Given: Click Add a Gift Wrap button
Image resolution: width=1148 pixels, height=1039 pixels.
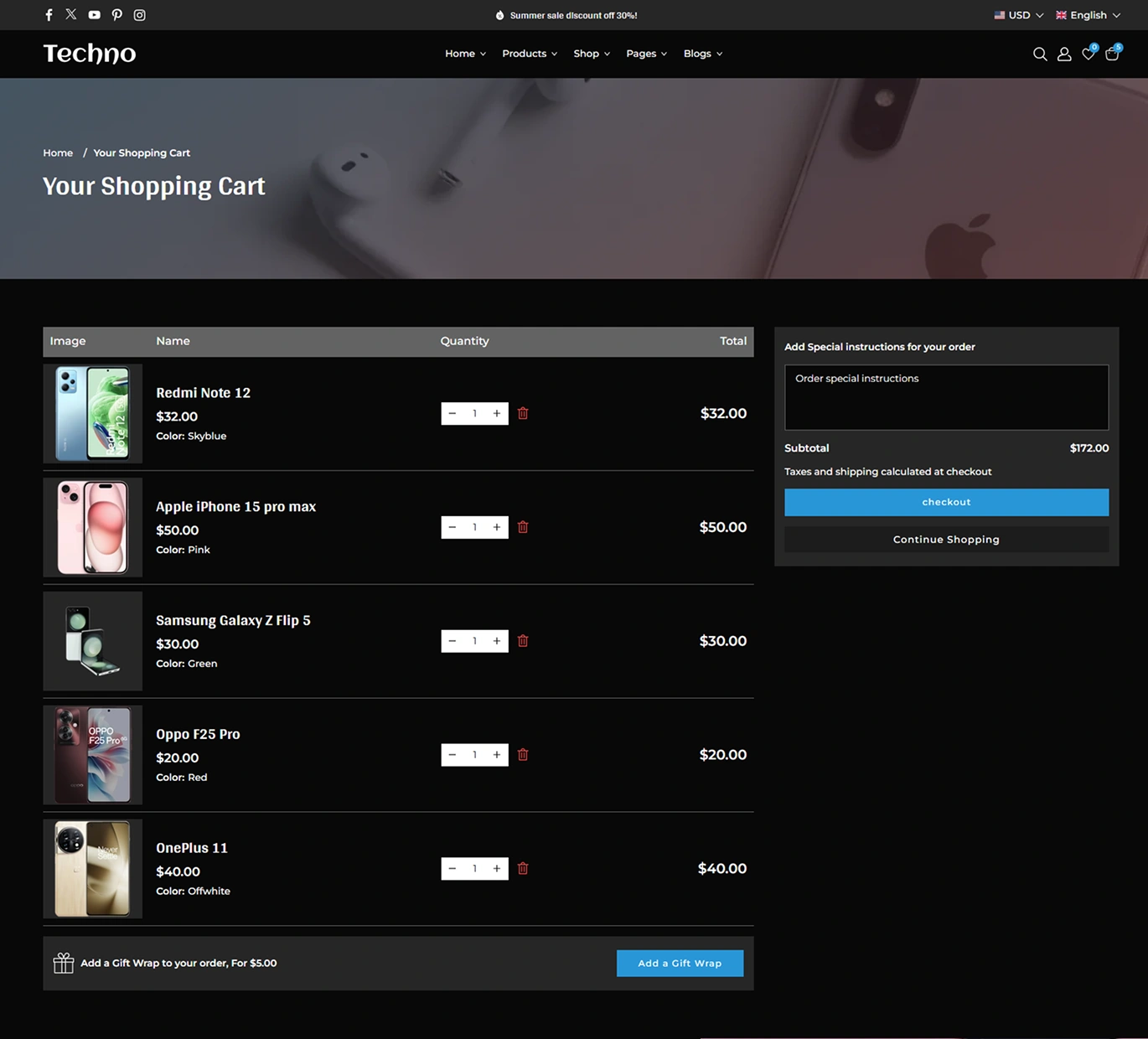Looking at the screenshot, I should pyautogui.click(x=680, y=963).
